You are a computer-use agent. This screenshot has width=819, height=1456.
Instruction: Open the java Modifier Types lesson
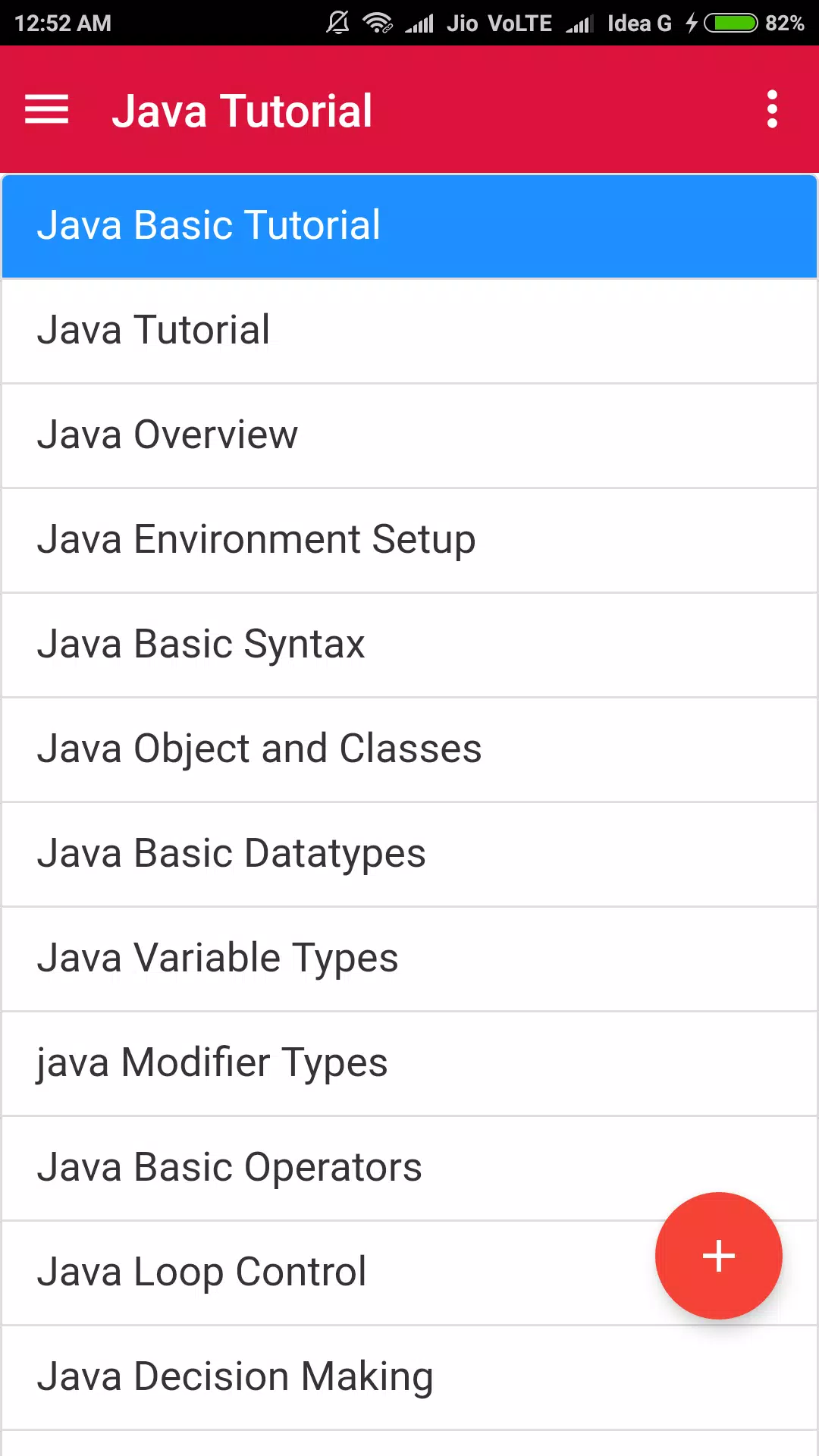(409, 1064)
